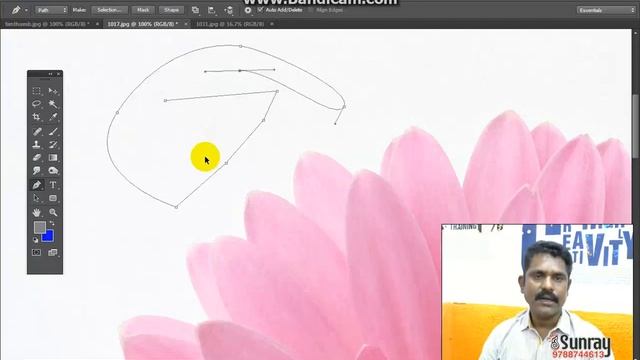Select the Gradient tool

[x=53, y=157]
